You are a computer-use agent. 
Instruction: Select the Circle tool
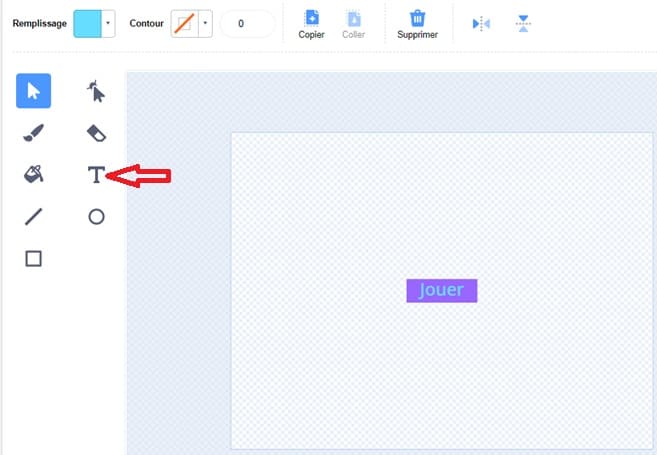(96, 217)
